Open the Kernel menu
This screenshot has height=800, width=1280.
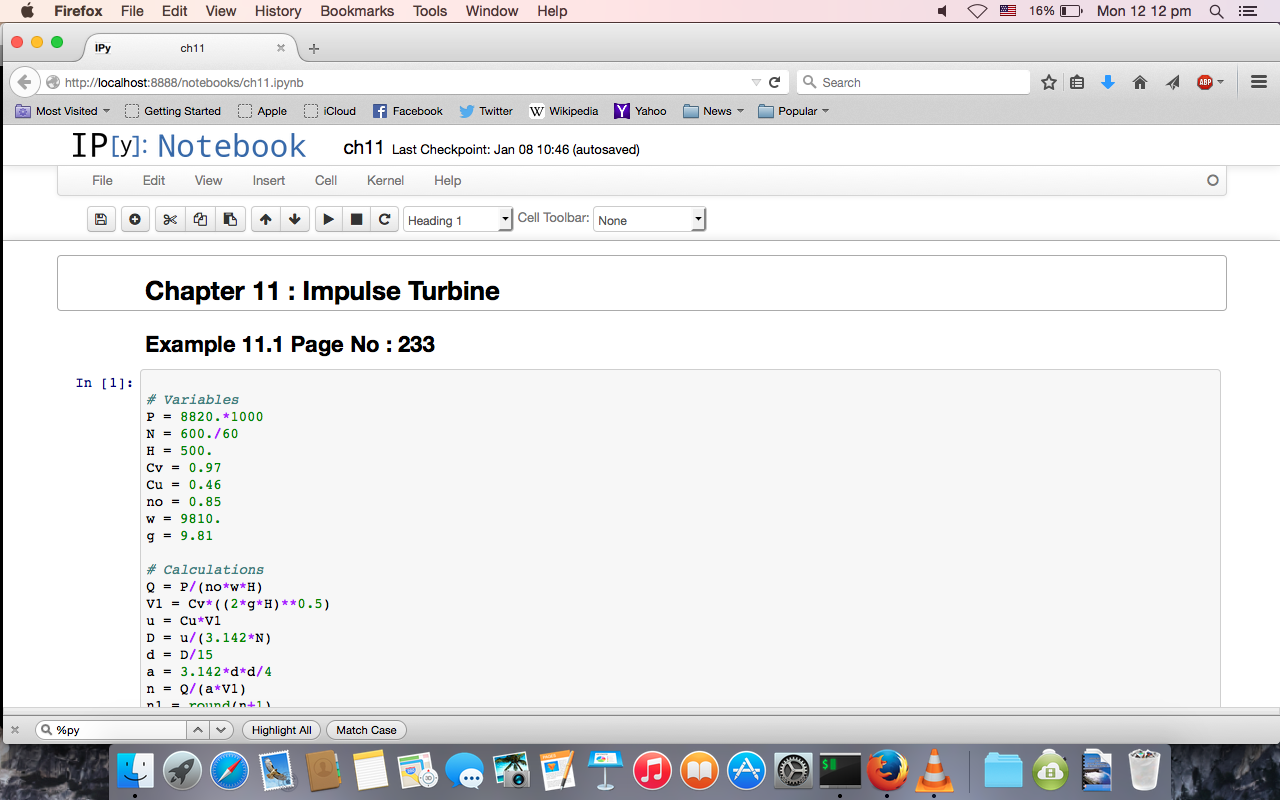click(385, 180)
